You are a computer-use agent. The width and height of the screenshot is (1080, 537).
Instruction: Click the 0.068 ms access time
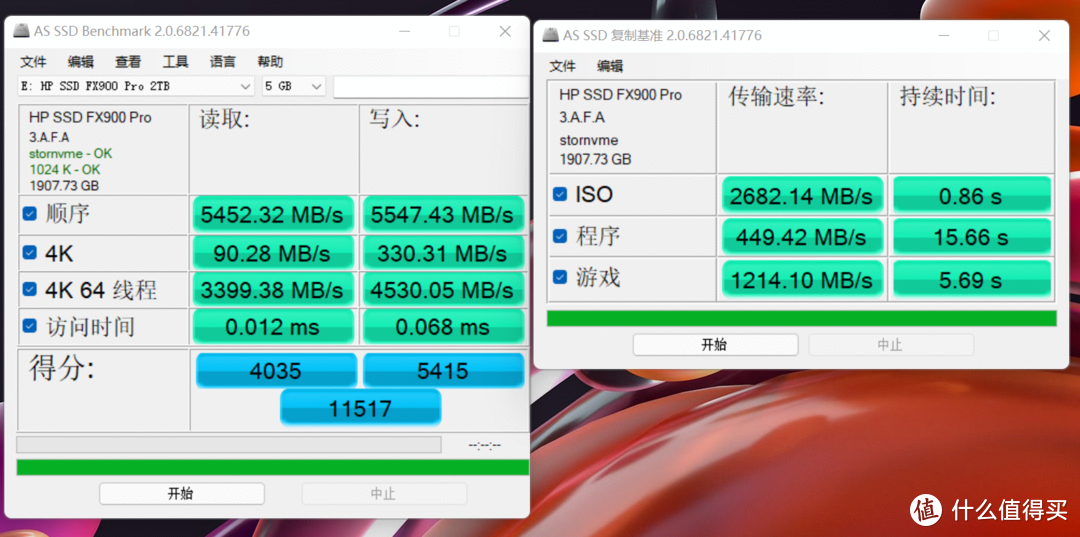pyautogui.click(x=443, y=326)
